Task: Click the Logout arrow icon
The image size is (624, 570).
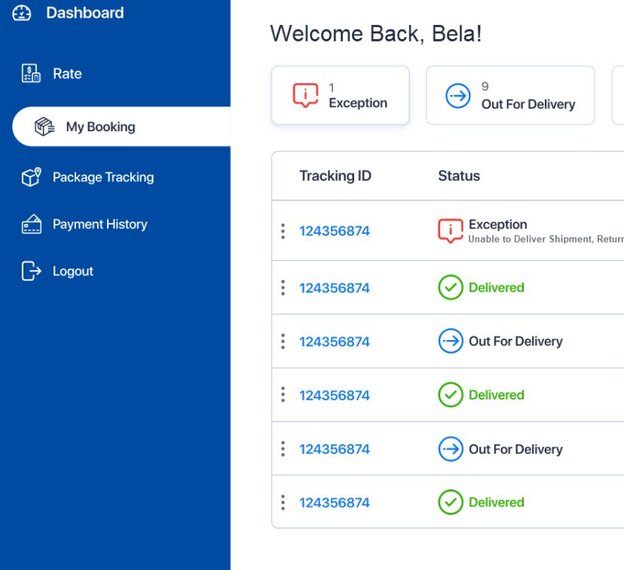Action: 31,271
